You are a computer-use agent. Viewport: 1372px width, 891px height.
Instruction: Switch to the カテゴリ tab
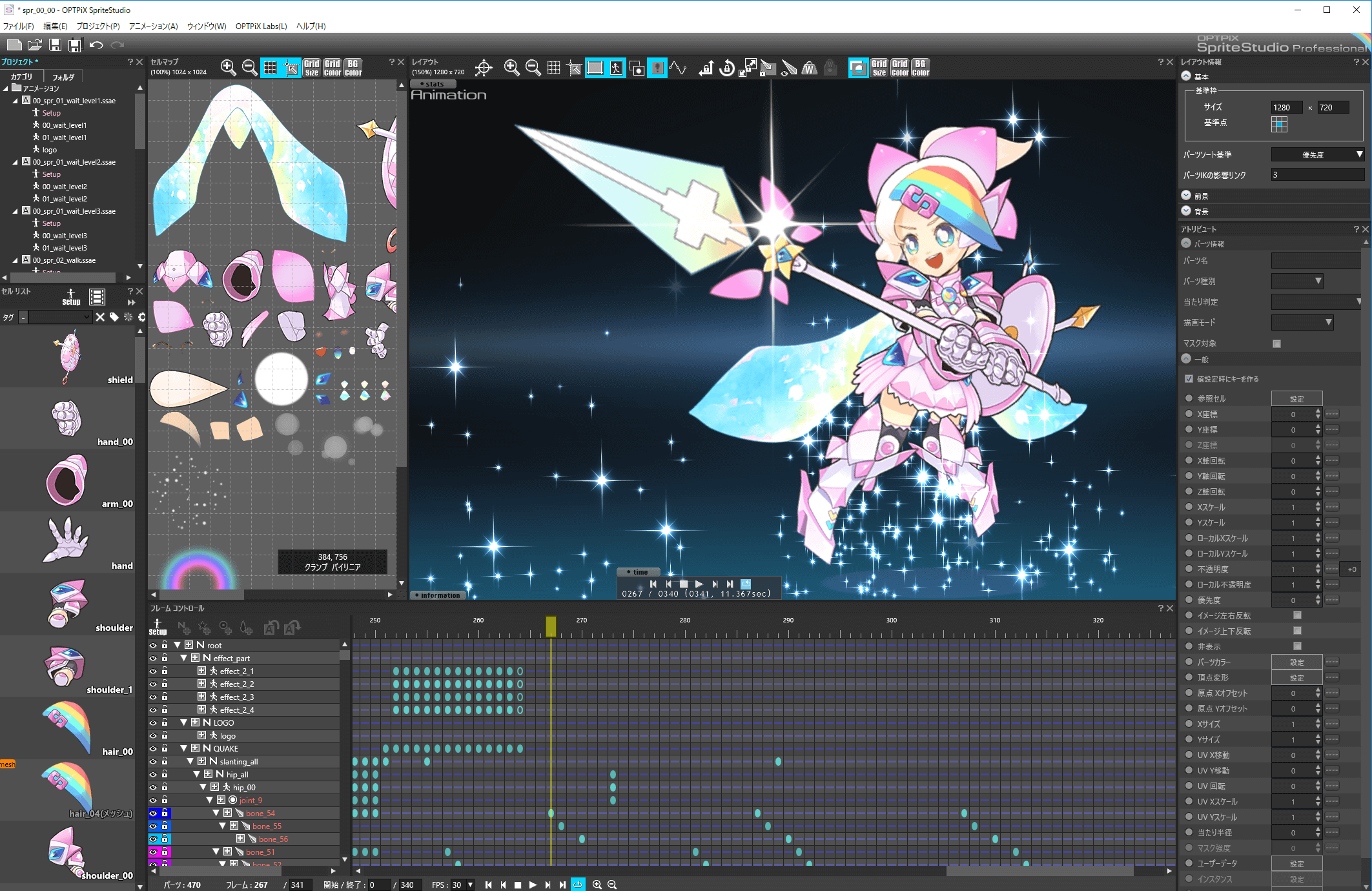click(x=21, y=77)
